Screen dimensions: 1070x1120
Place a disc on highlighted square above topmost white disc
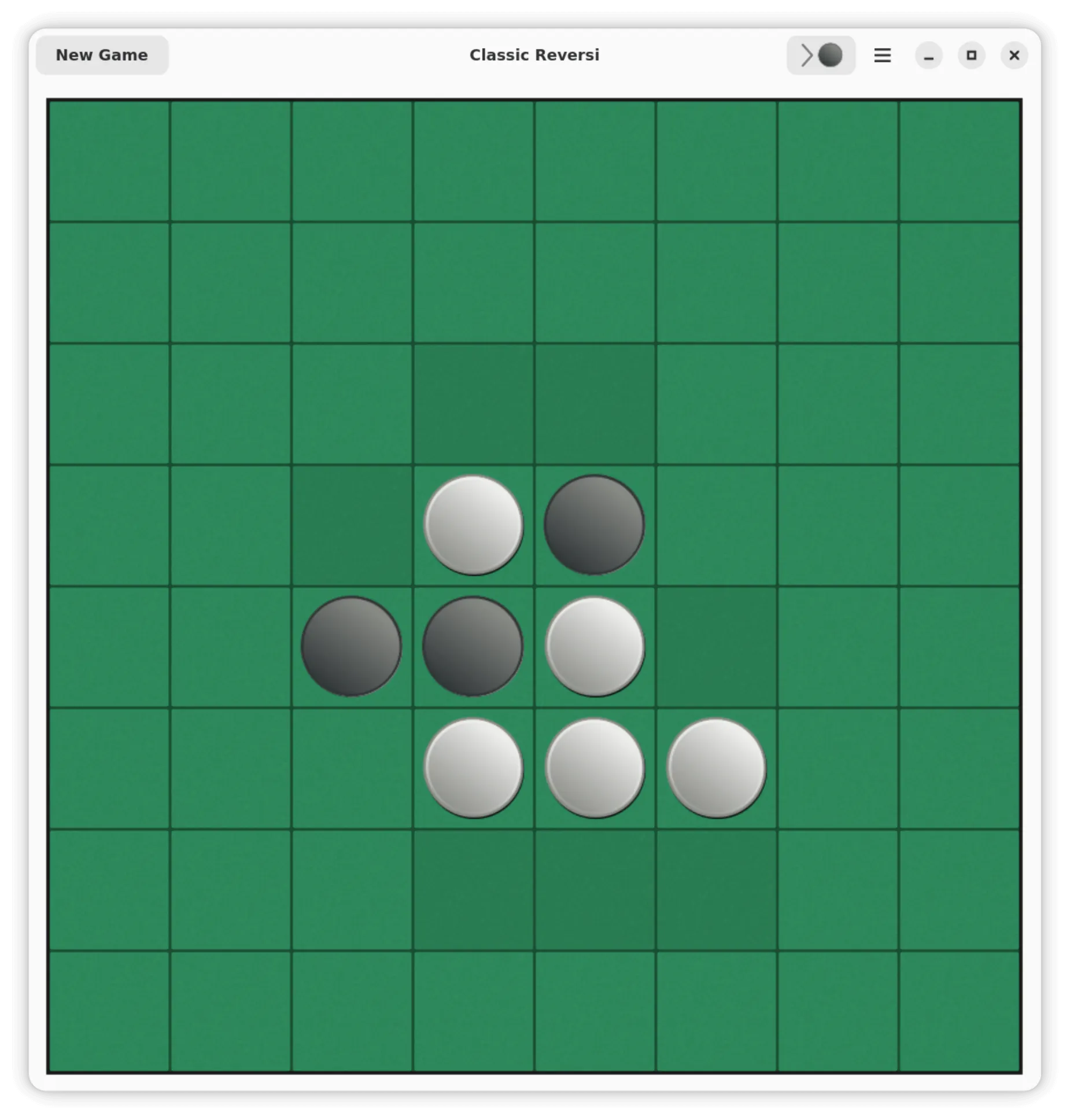(473, 404)
